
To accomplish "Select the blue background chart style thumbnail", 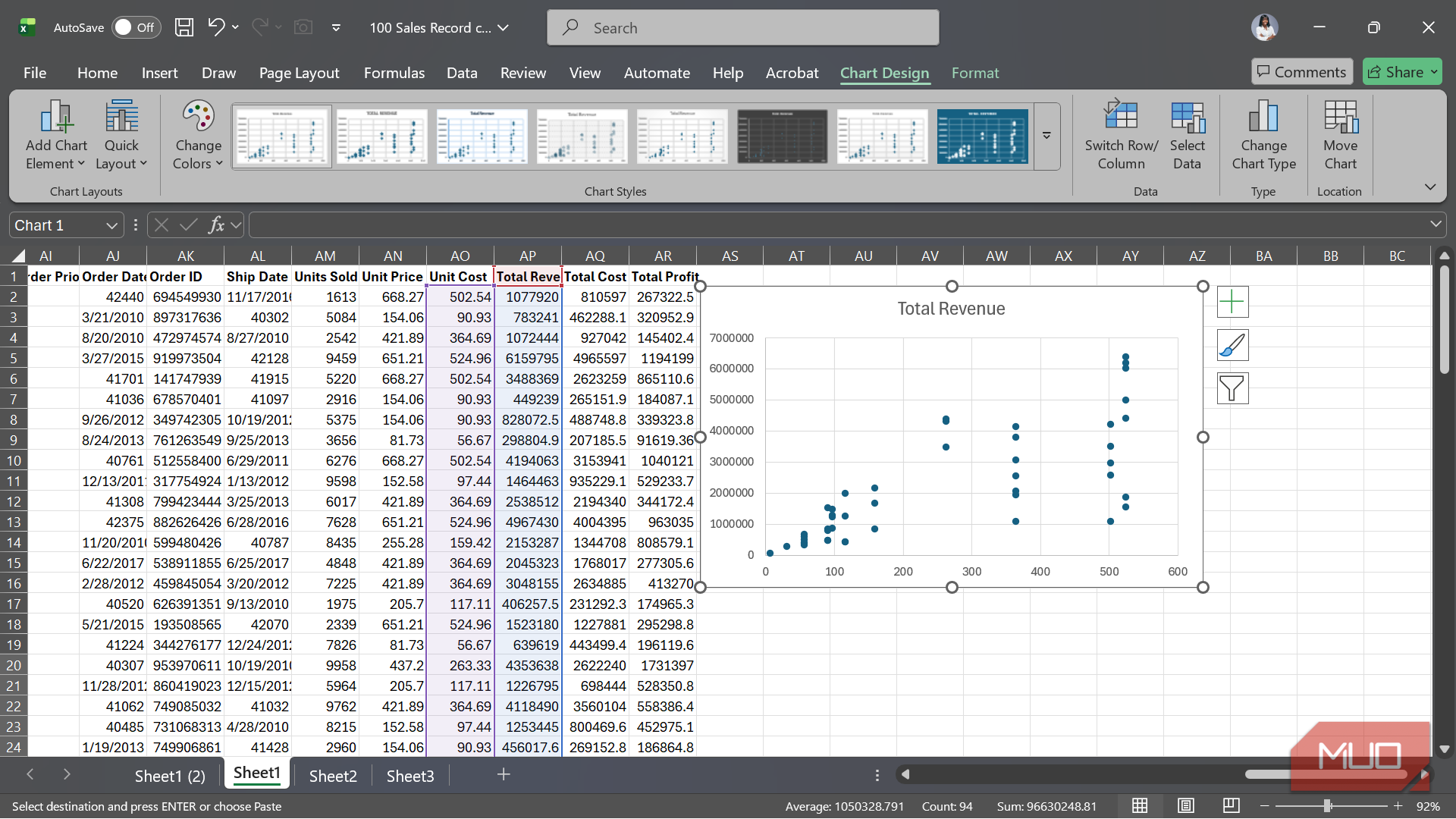I will (982, 136).
